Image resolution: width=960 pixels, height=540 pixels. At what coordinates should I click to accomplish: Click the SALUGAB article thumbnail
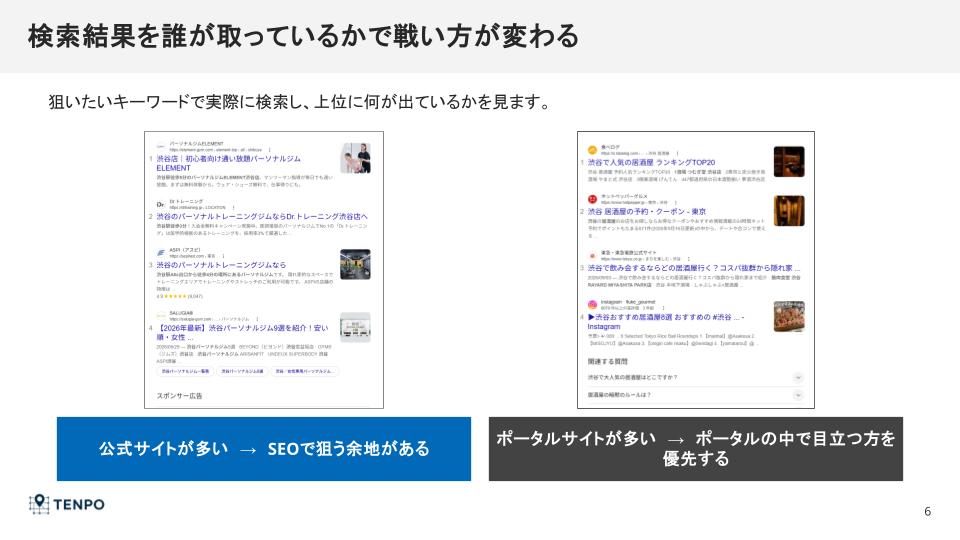coord(355,328)
